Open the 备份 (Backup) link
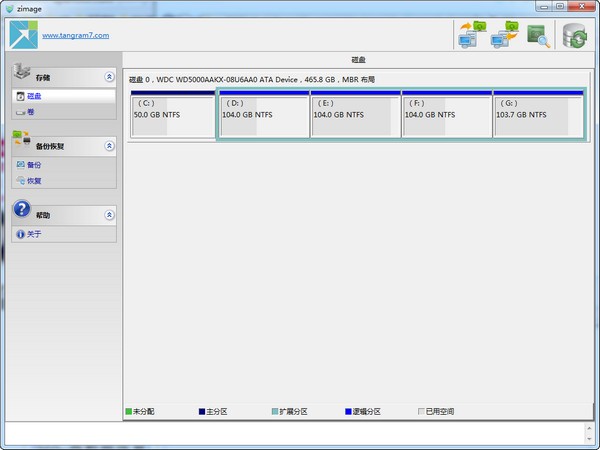Viewport: 600px width, 450px height. [35, 165]
